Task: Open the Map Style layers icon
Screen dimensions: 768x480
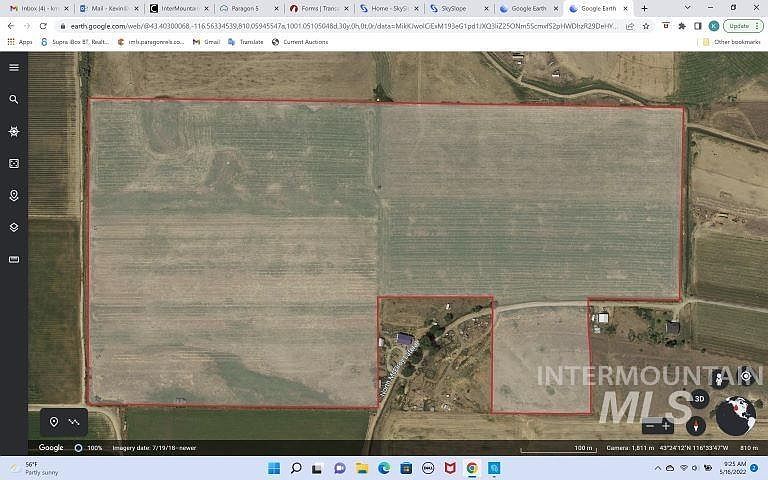Action: tap(14, 227)
